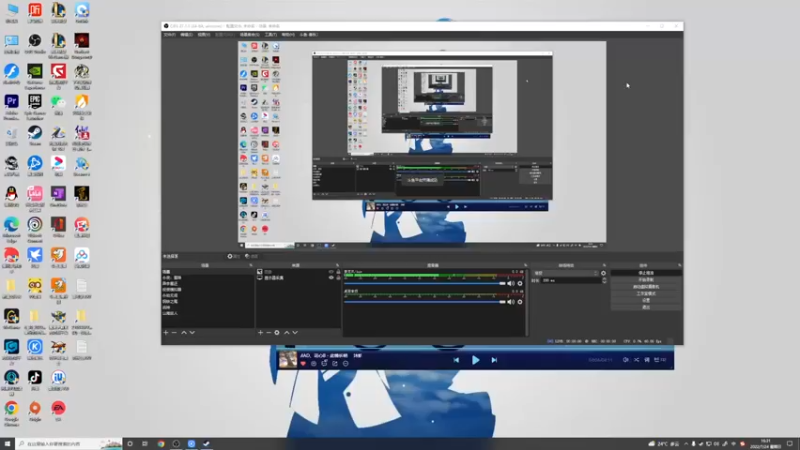Move selected scene down with arrow
Viewport: 800px width, 450px height.
click(x=192, y=333)
